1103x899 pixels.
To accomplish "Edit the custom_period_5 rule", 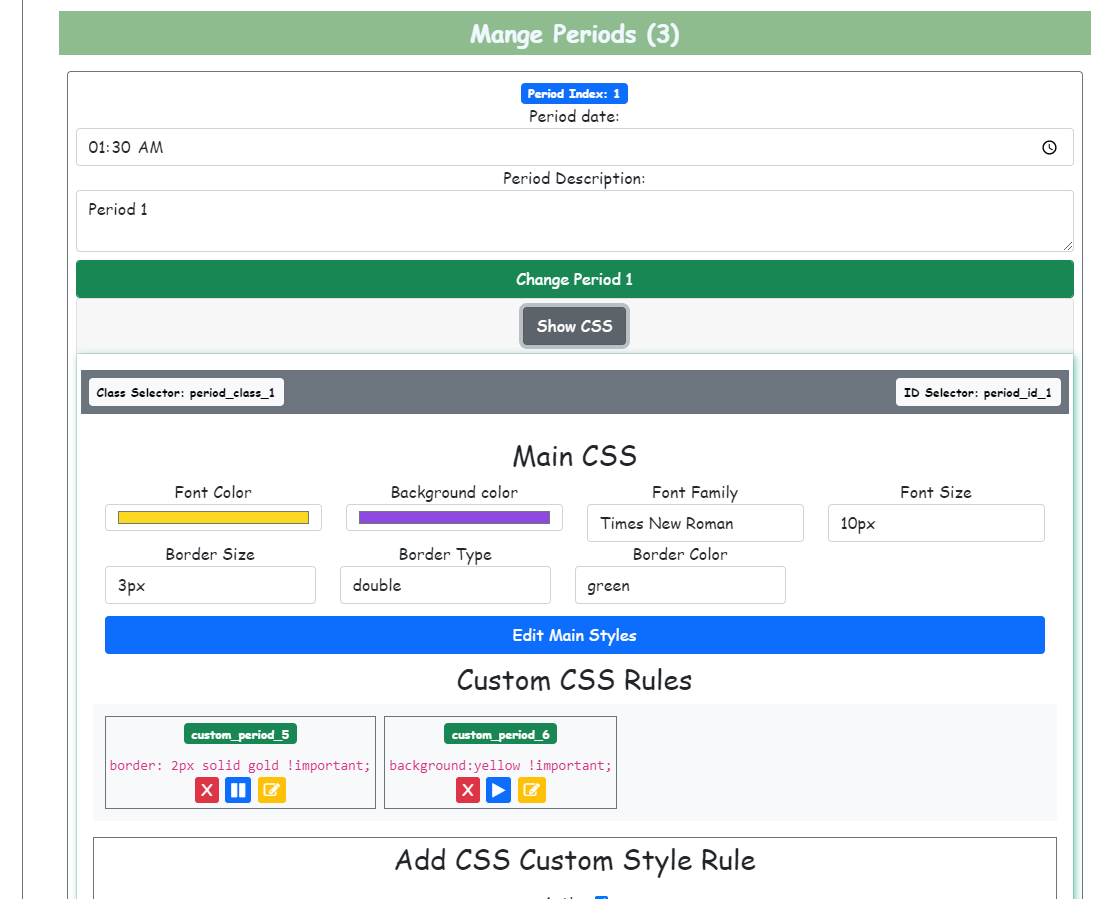I will pyautogui.click(x=272, y=790).
